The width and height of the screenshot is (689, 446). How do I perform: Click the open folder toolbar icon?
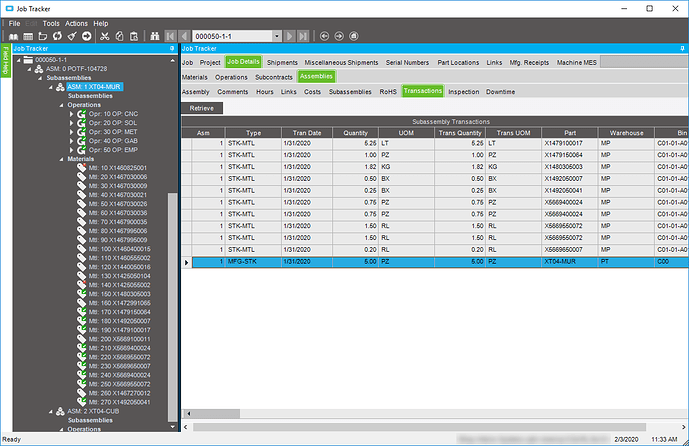[x=43, y=36]
